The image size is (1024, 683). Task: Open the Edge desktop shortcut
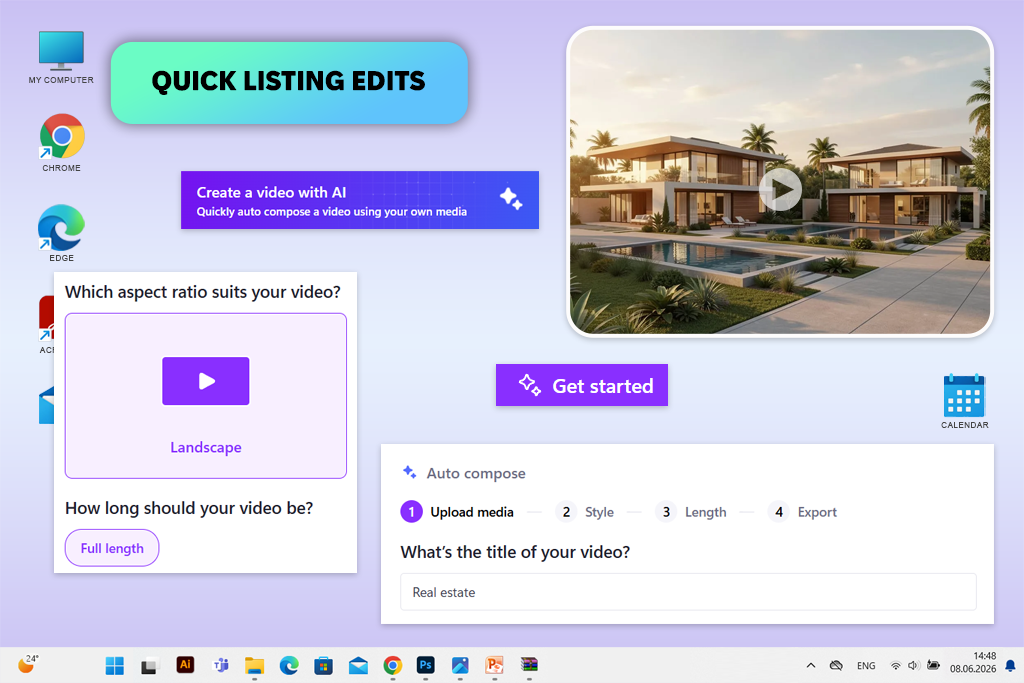point(61,233)
